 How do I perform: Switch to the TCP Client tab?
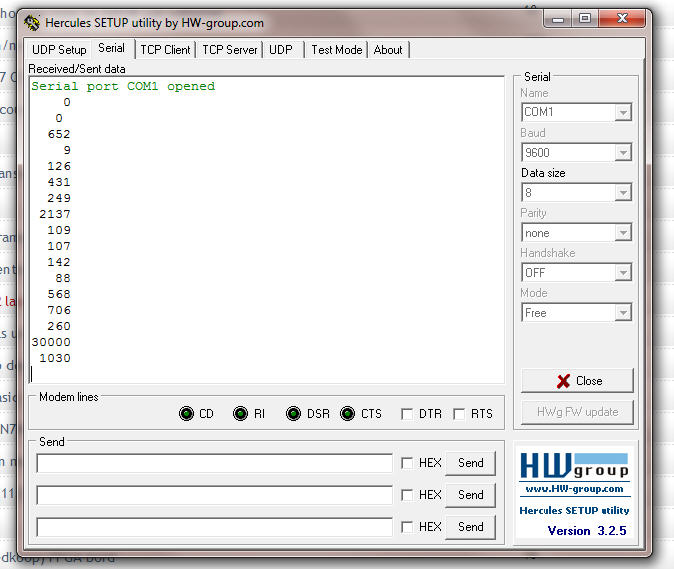pyautogui.click(x=165, y=49)
